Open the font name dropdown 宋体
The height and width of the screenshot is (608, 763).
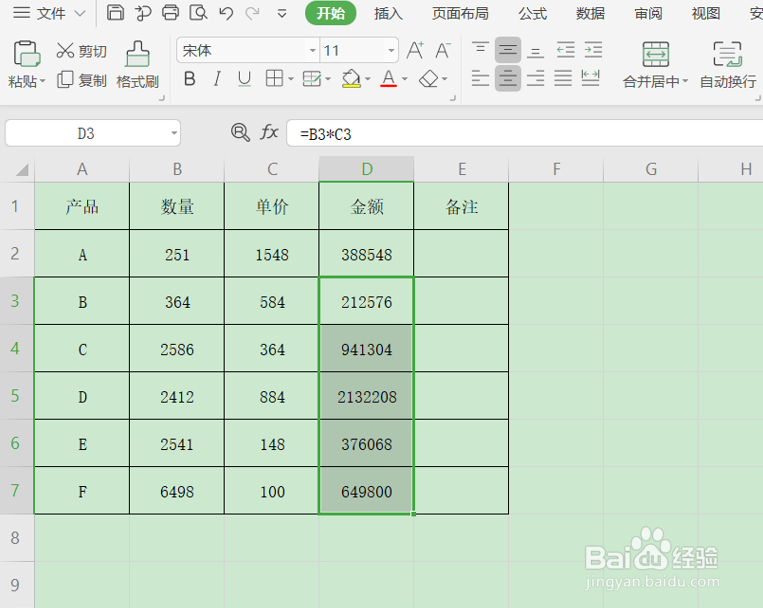[x=312, y=50]
